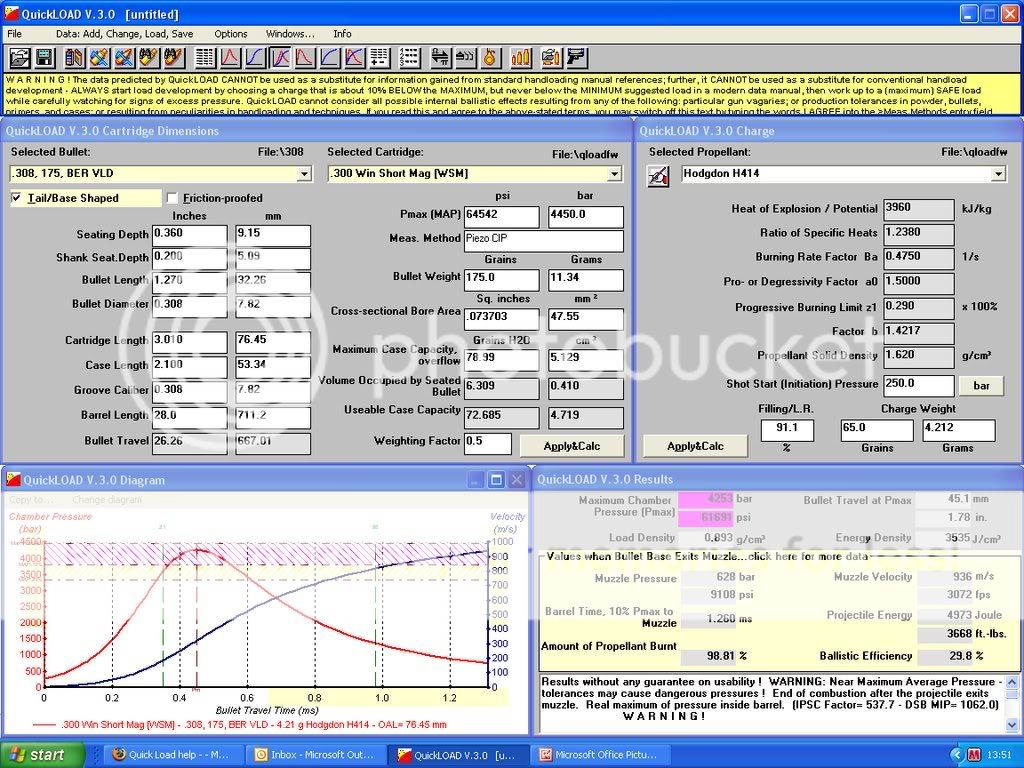Screen dimensions: 1024x768
Task: Click the row of cartridges toolbar icon
Action: pos(521,58)
